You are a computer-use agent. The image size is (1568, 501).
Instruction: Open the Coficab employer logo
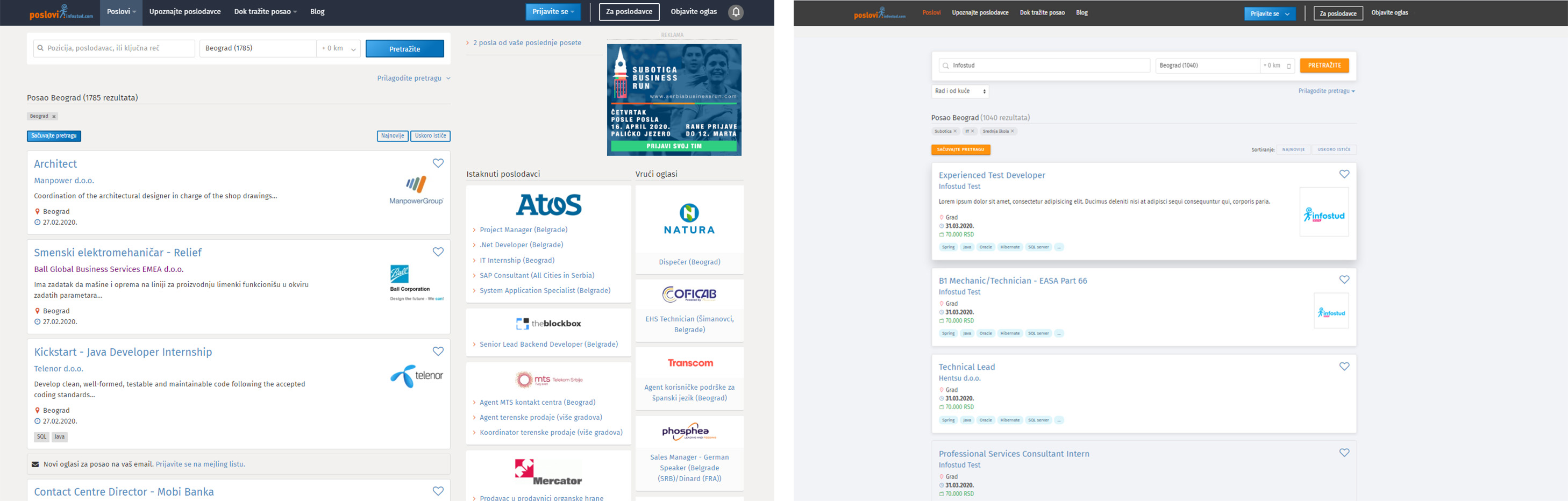(x=689, y=295)
